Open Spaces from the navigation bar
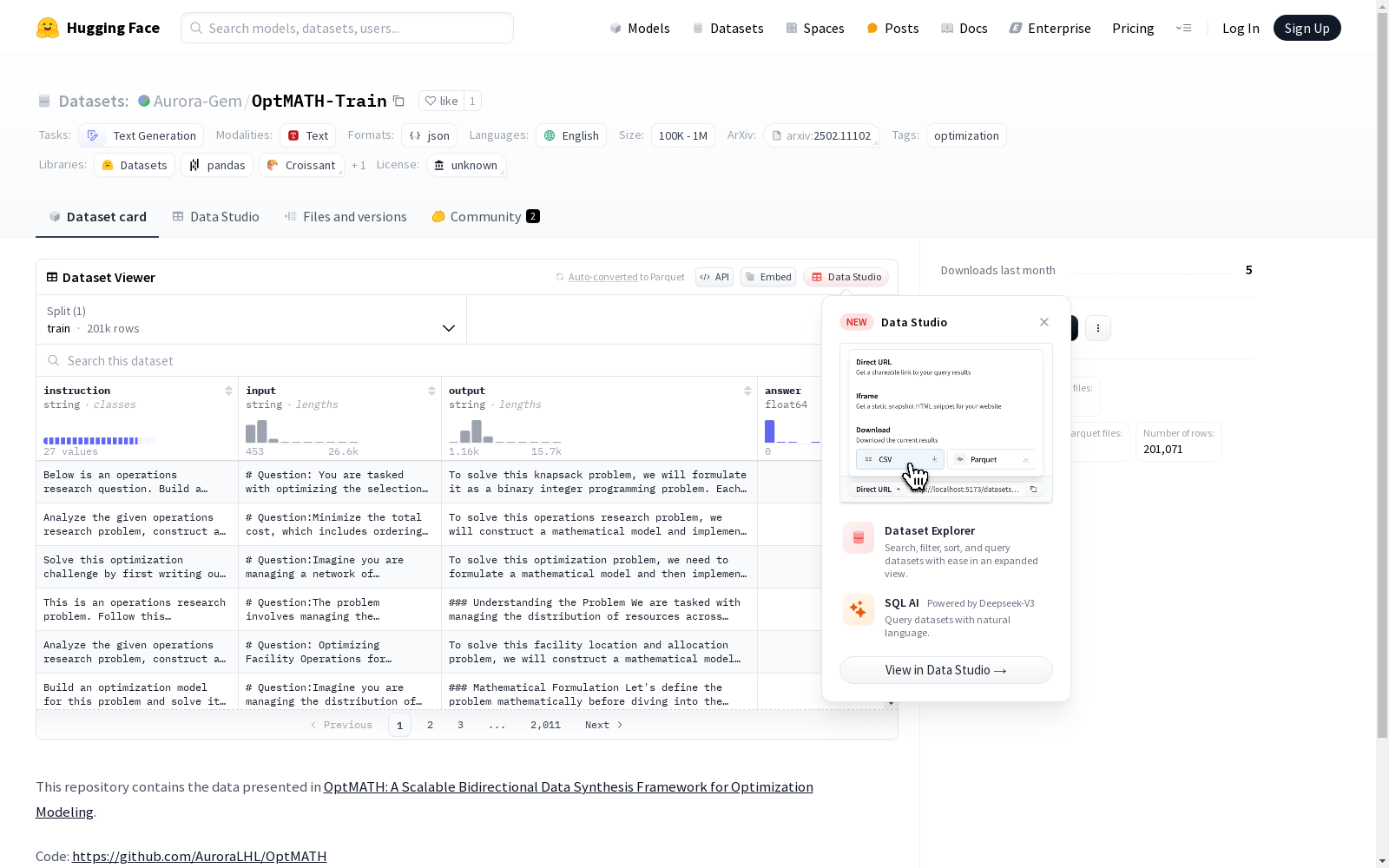Viewport: 1389px width, 868px height. pyautogui.click(x=814, y=28)
